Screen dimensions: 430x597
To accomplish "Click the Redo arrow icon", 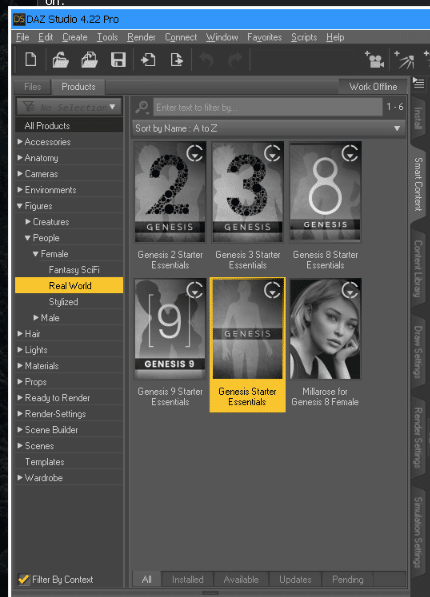I will click(235, 60).
